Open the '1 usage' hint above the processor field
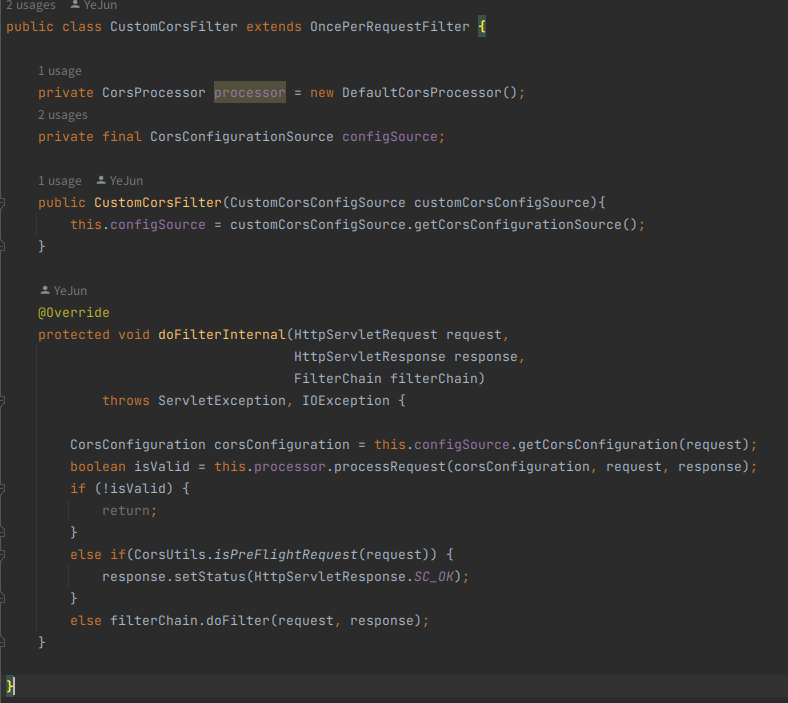This screenshot has height=703, width=788. [x=60, y=71]
